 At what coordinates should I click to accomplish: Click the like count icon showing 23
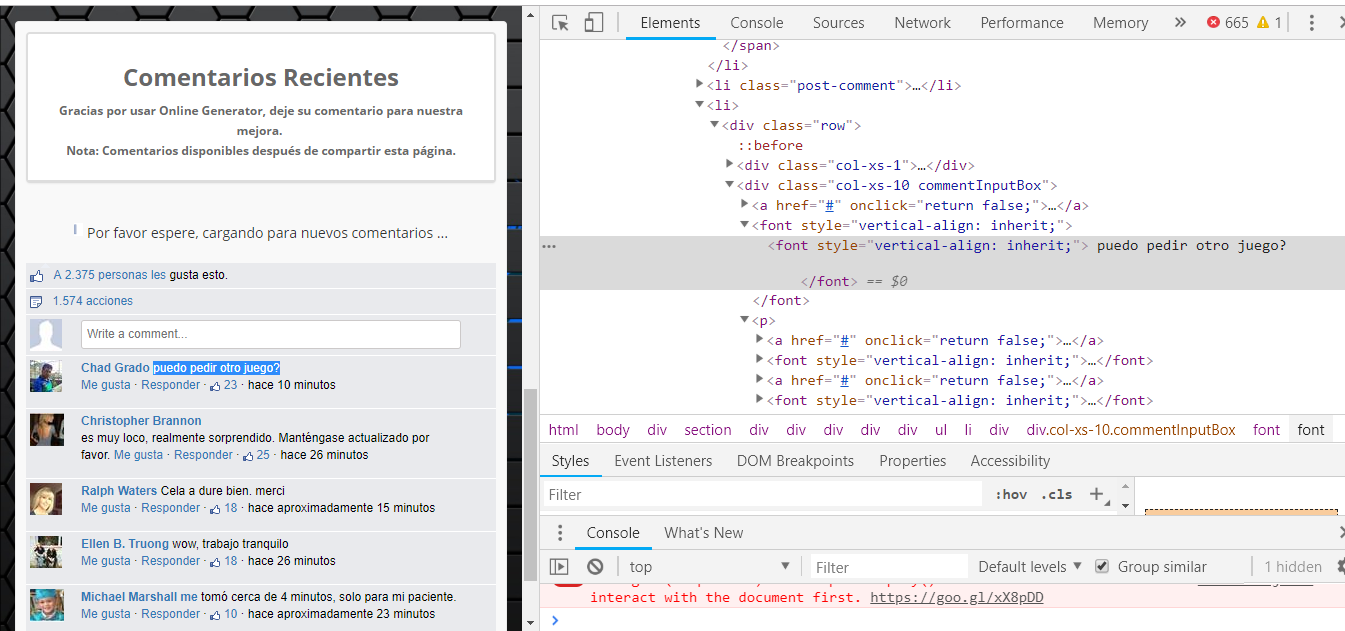[215, 385]
